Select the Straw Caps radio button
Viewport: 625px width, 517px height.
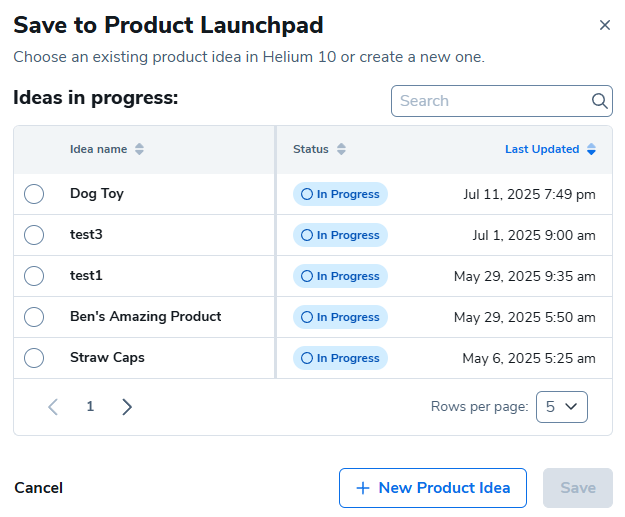34,358
